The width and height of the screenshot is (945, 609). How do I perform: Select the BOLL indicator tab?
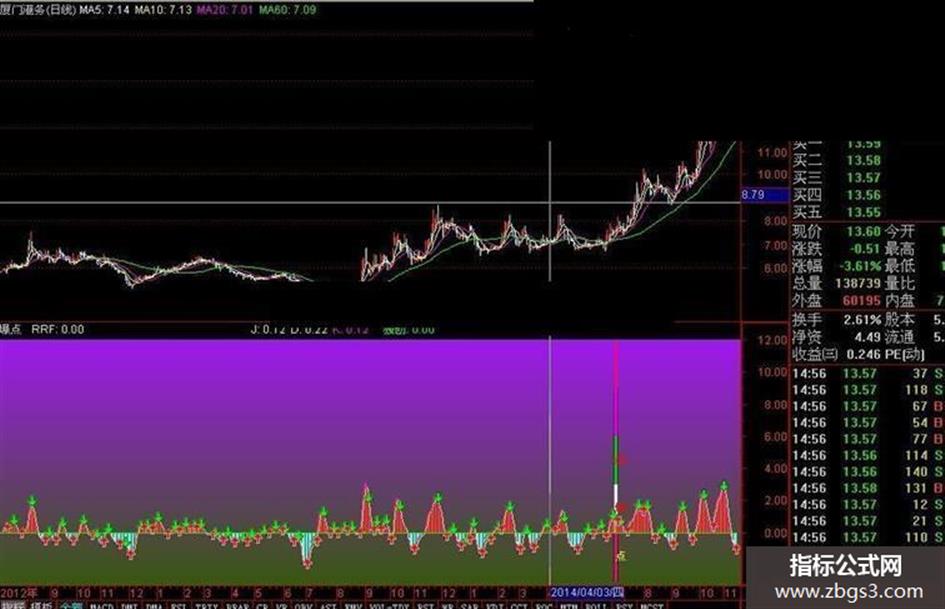pos(596,605)
